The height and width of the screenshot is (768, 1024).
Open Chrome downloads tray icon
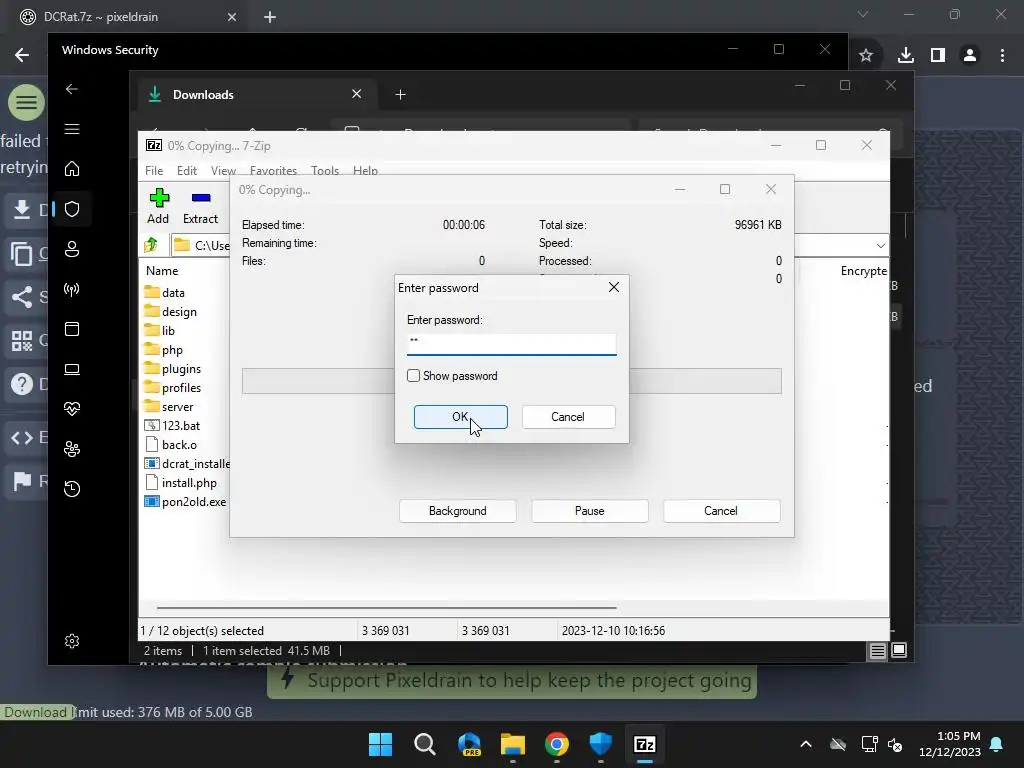coord(905,56)
